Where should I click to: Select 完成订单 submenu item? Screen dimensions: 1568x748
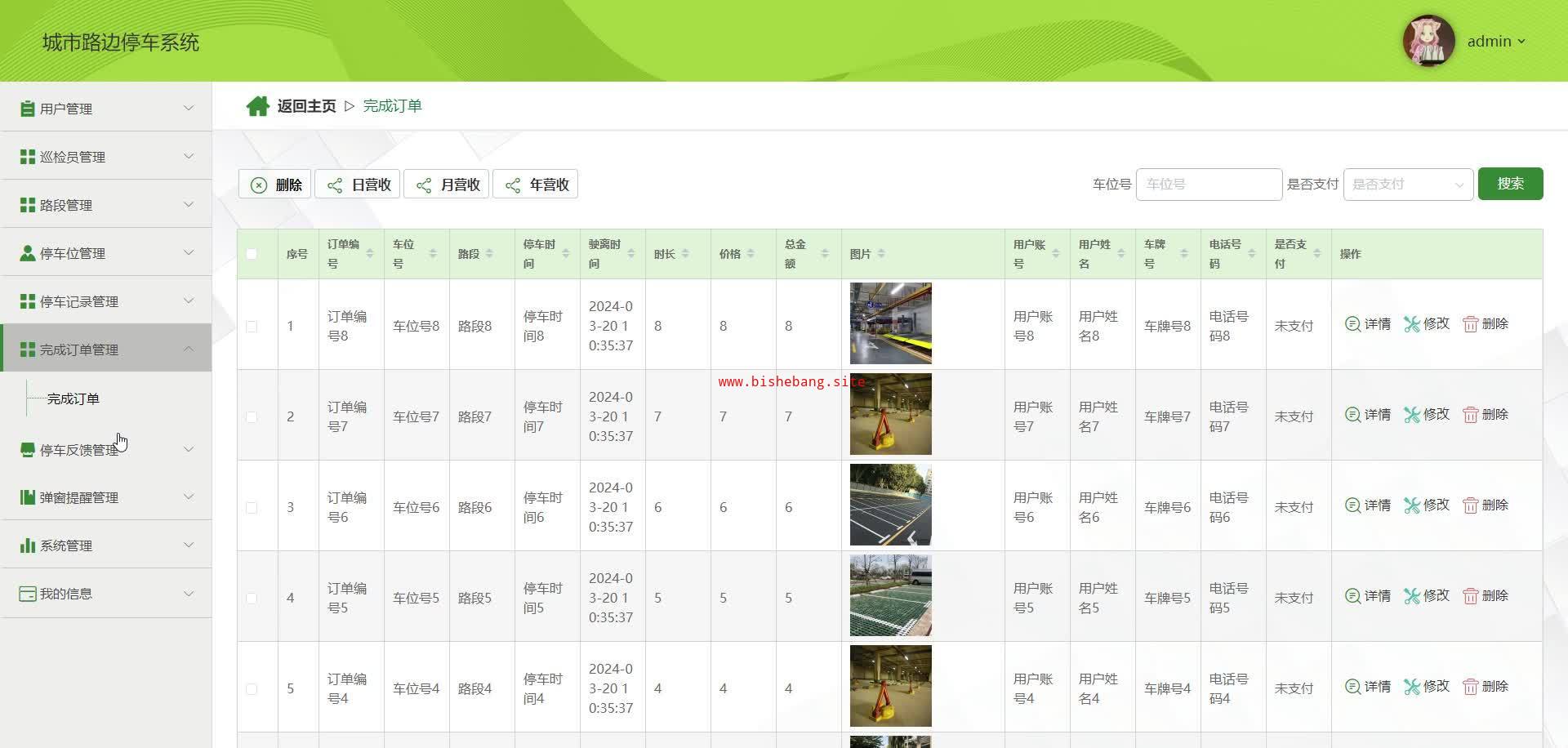pyautogui.click(x=73, y=398)
